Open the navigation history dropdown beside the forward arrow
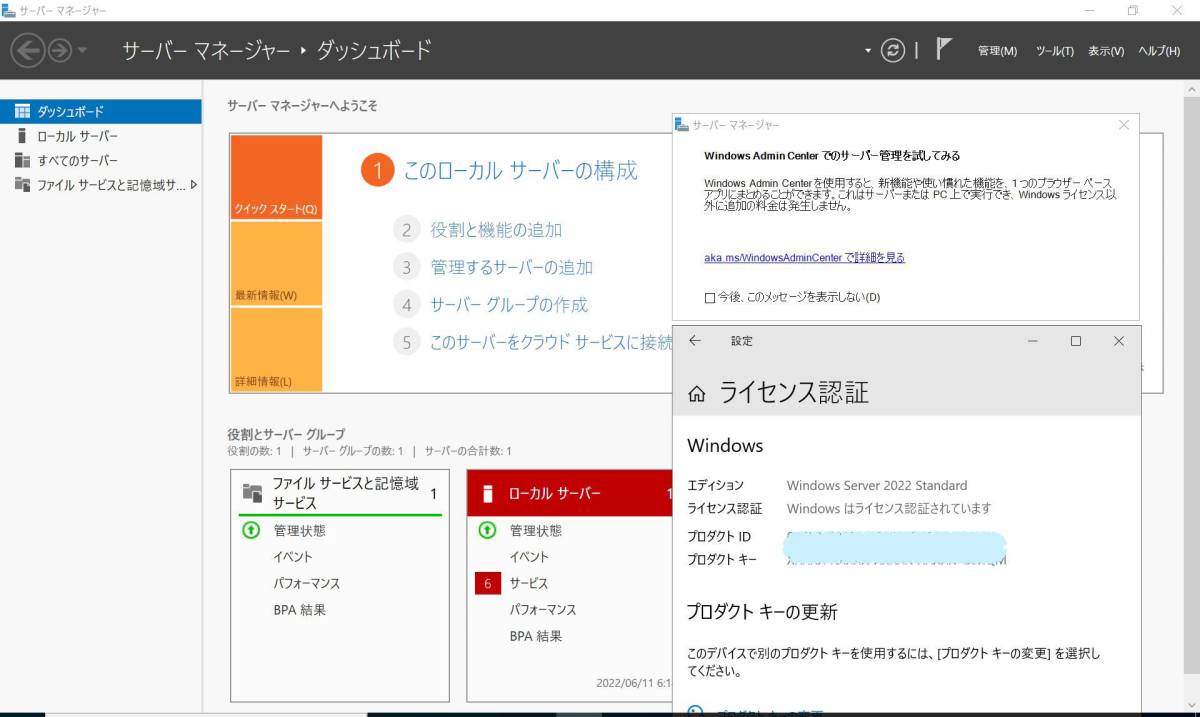This screenshot has height=717, width=1200. 82,50
